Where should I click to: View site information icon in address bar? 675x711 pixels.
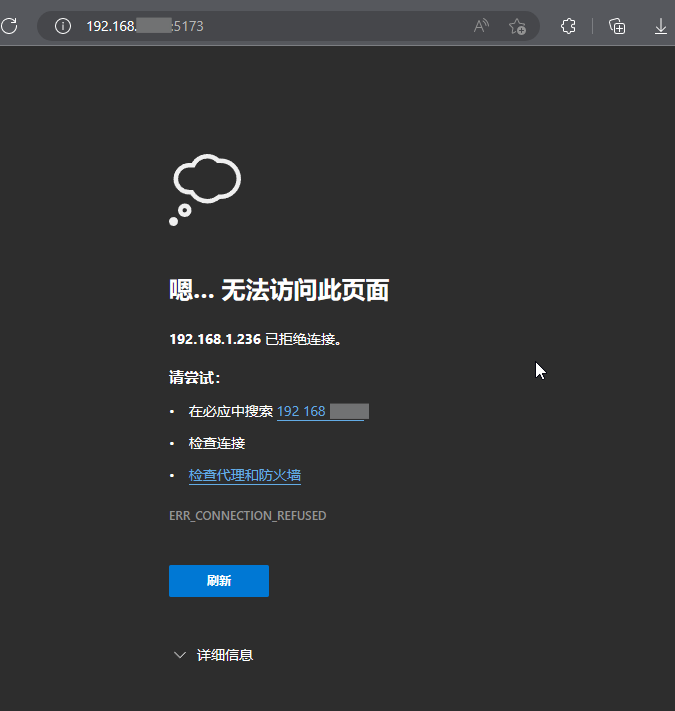tap(63, 26)
